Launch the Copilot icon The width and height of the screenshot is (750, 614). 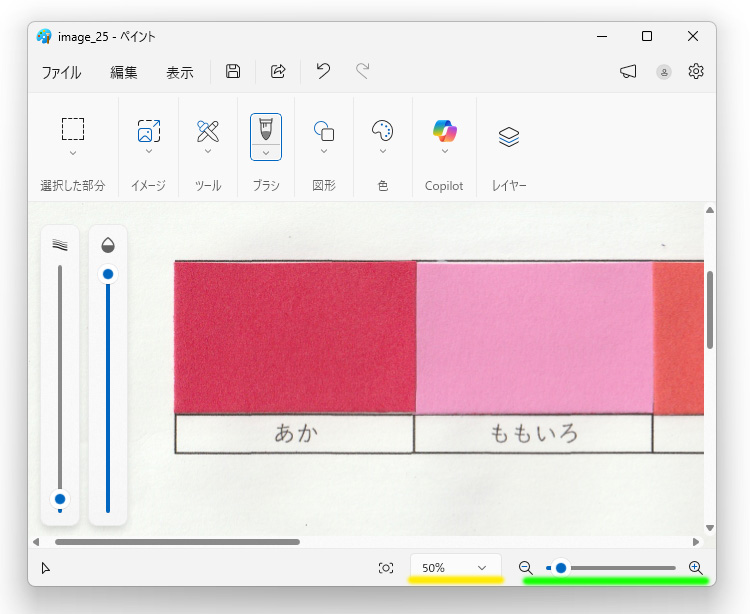[445, 130]
